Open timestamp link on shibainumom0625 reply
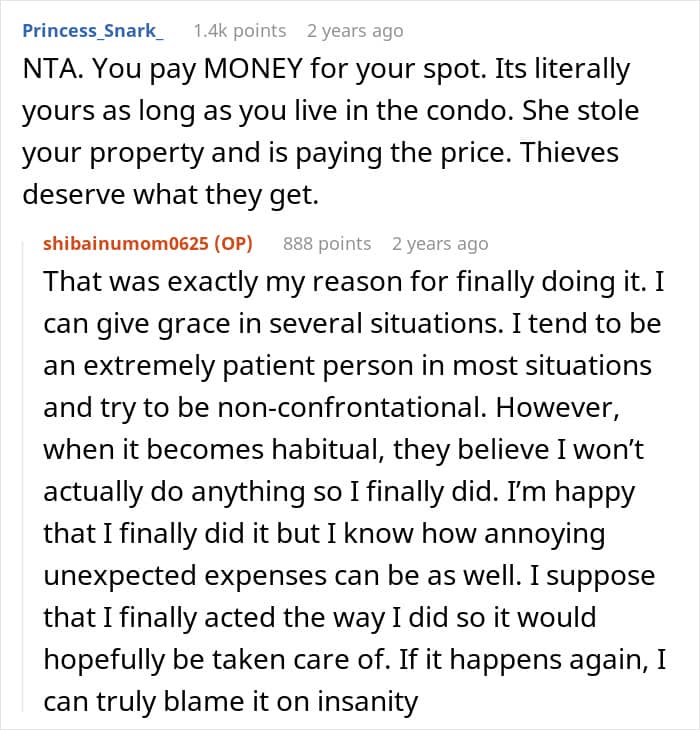This screenshot has width=700, height=730. 440,243
